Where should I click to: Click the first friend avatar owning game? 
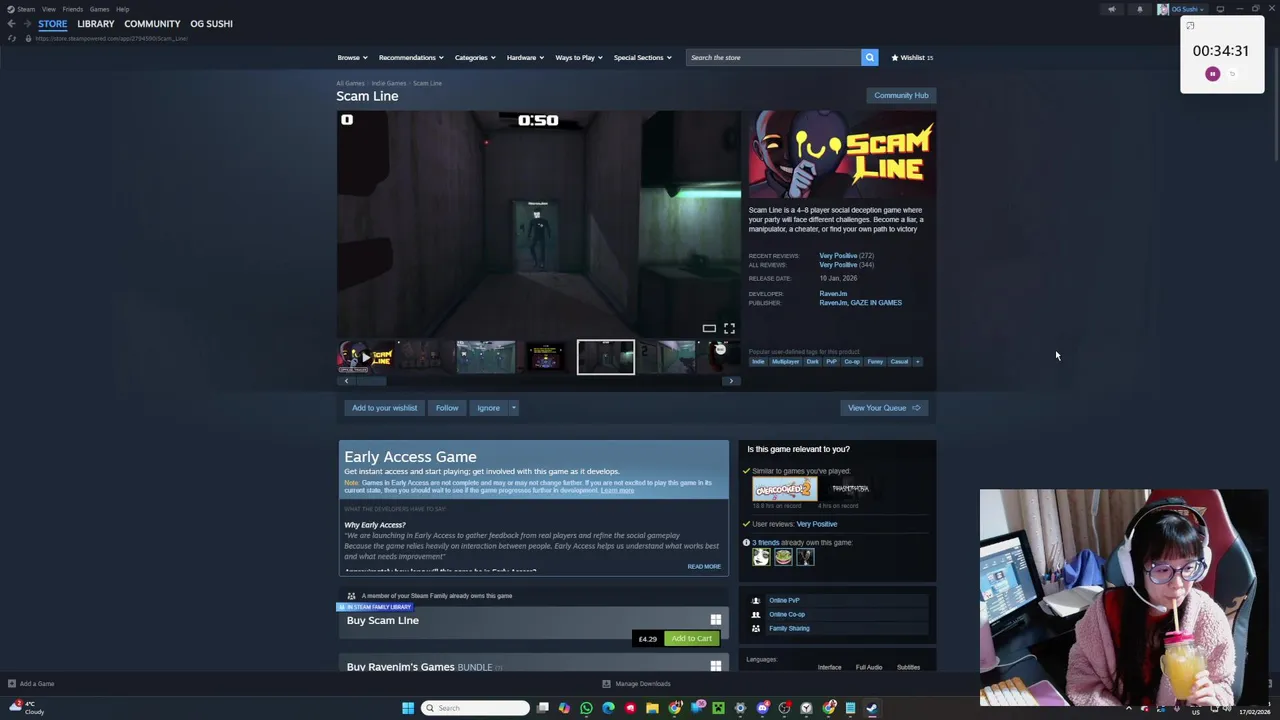click(x=761, y=557)
